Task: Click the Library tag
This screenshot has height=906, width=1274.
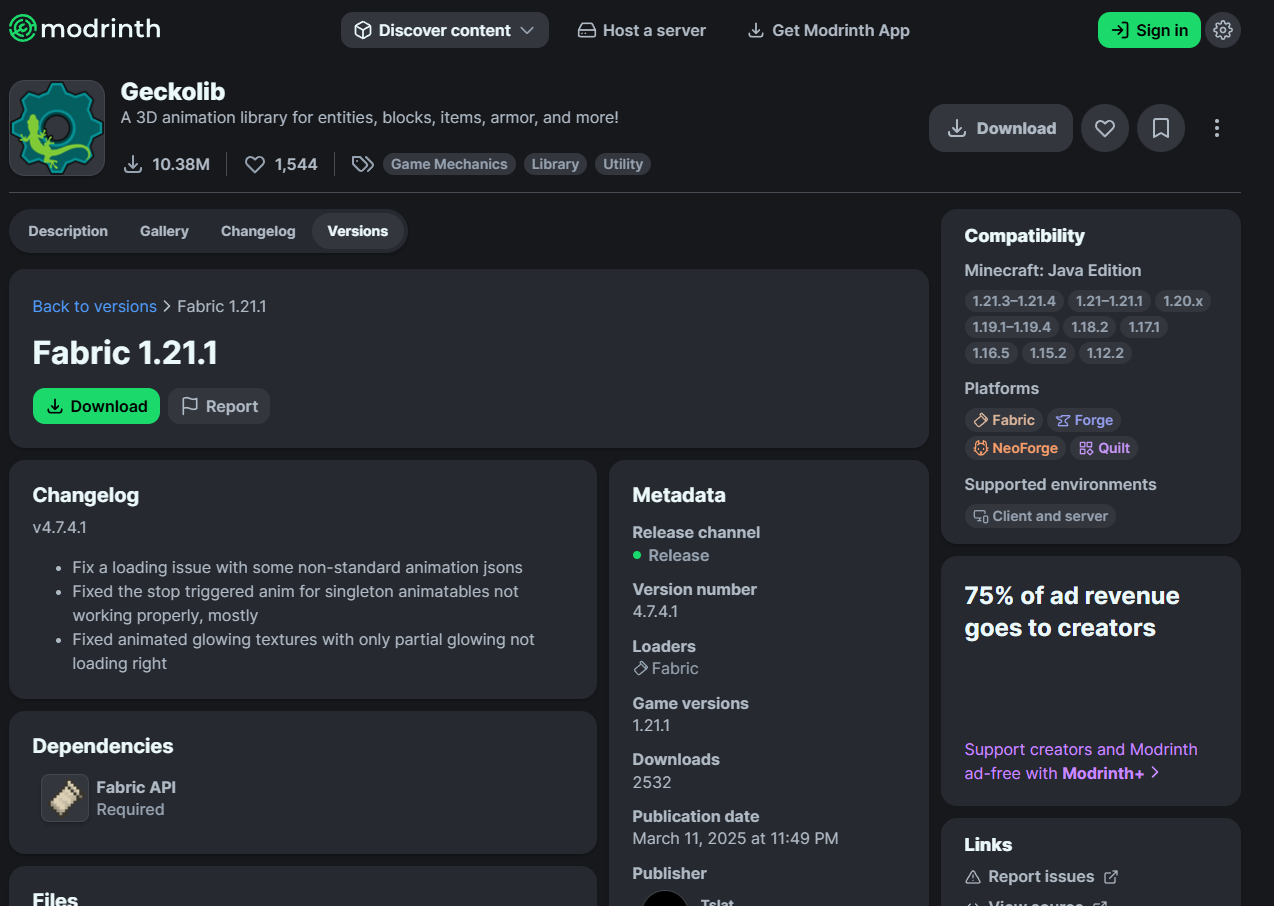Action: point(555,164)
